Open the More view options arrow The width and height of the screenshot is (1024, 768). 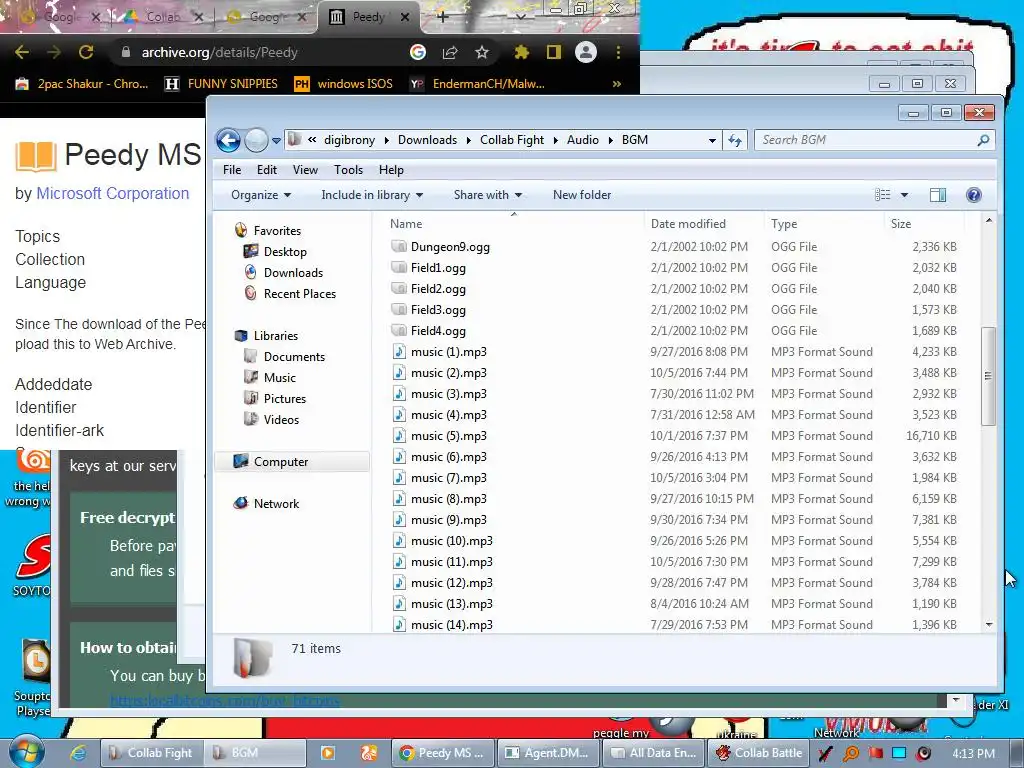tap(904, 195)
